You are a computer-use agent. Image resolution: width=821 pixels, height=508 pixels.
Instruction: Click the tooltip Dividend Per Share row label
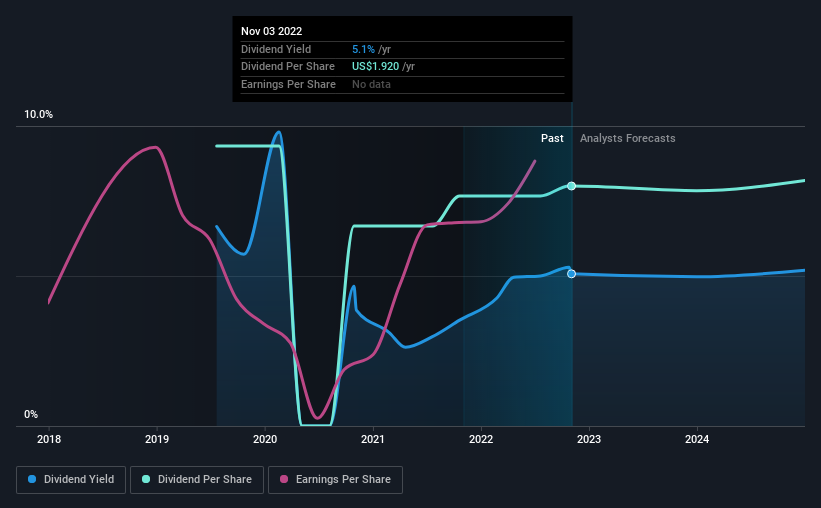coord(287,67)
